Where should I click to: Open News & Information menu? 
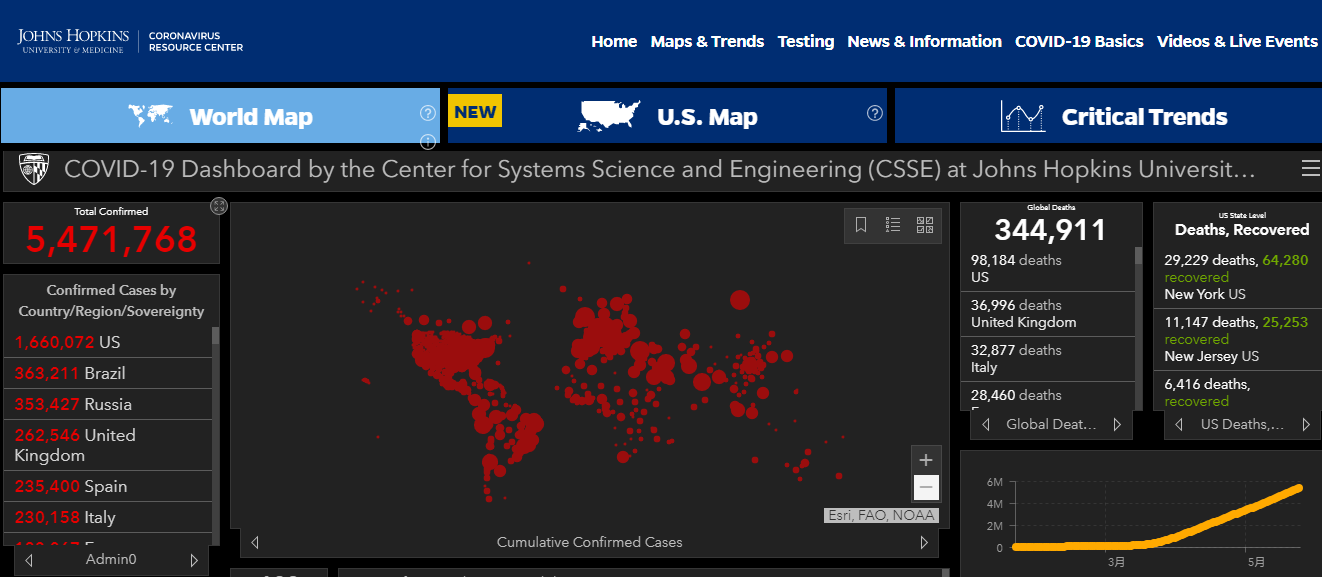924,41
